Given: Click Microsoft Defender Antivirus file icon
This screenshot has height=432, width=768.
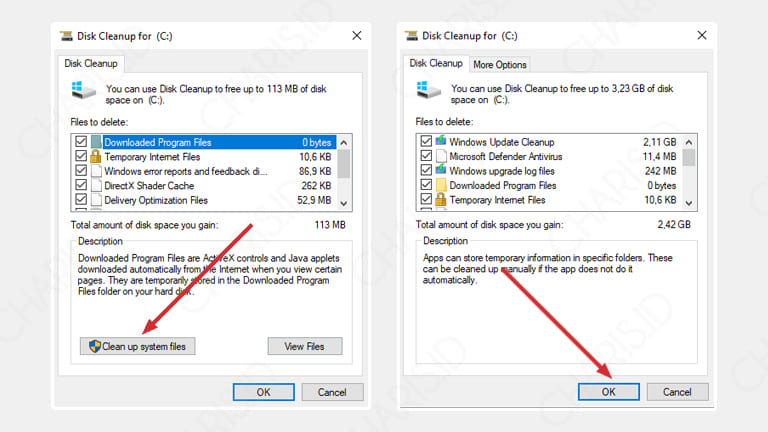Looking at the screenshot, I should (x=441, y=156).
